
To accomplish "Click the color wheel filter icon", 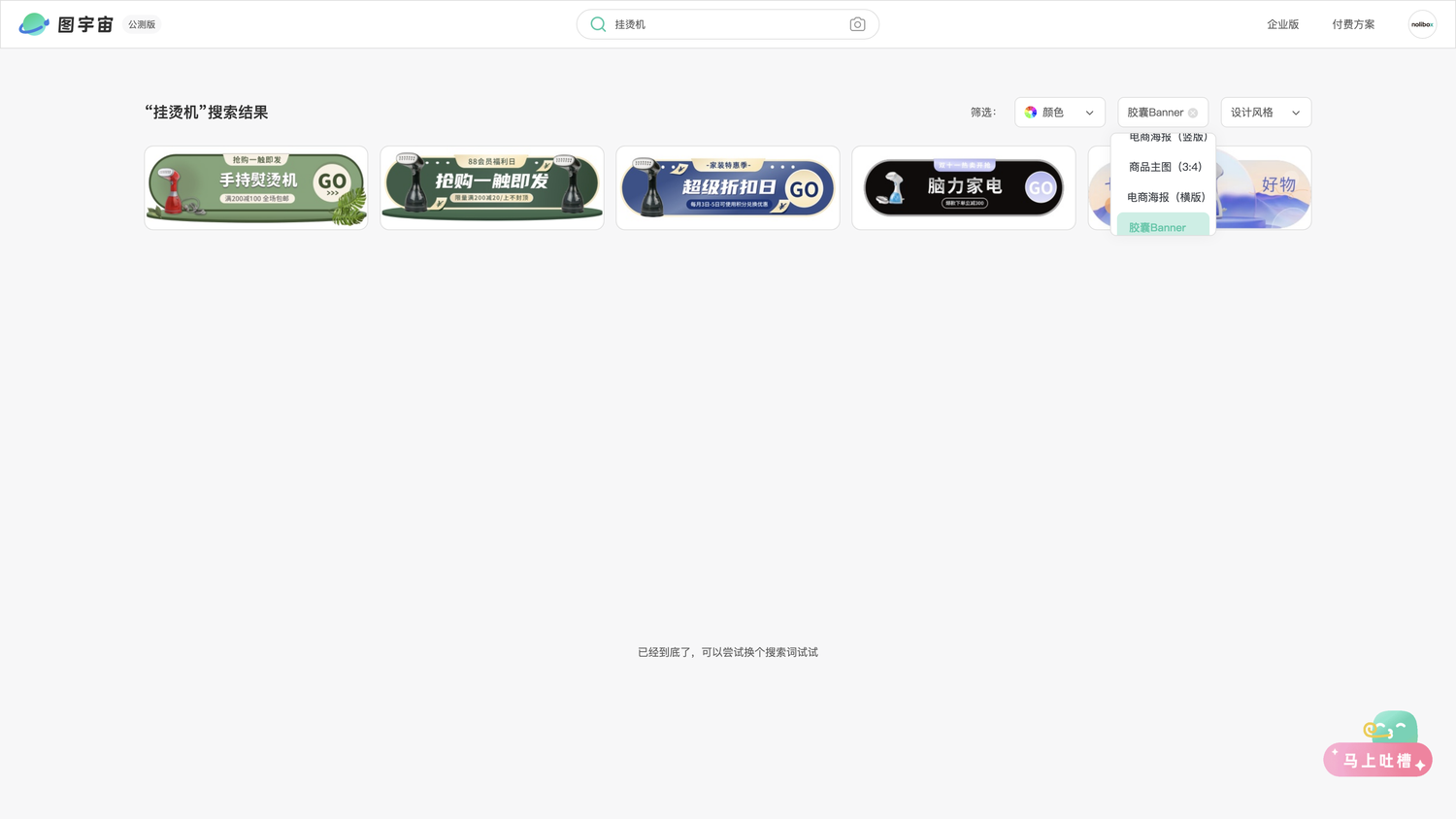I will coord(1031,113).
